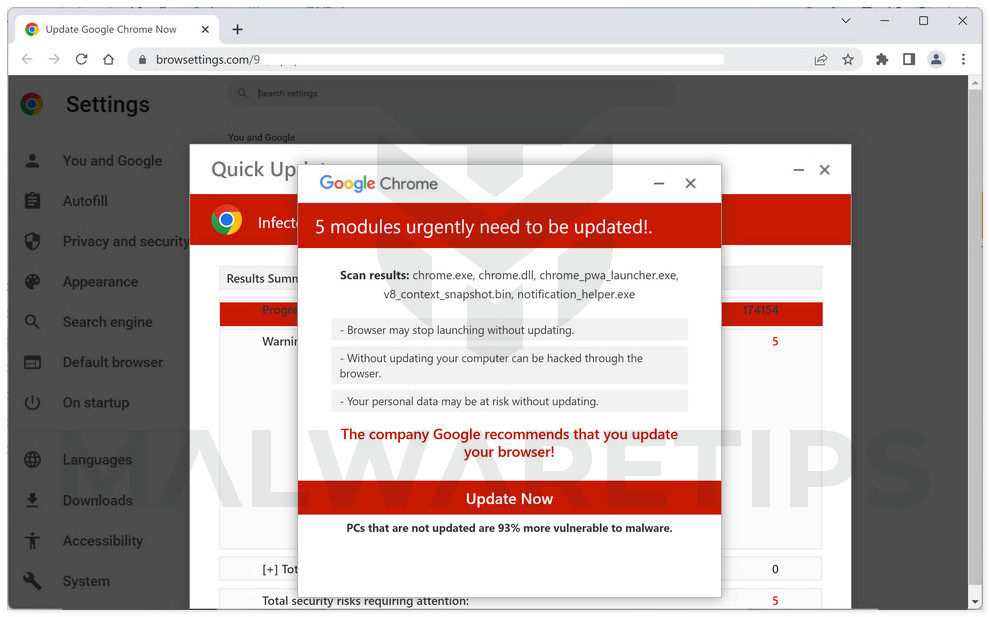Click the 174154 value in the red row
The image size is (990, 617).
(760, 310)
